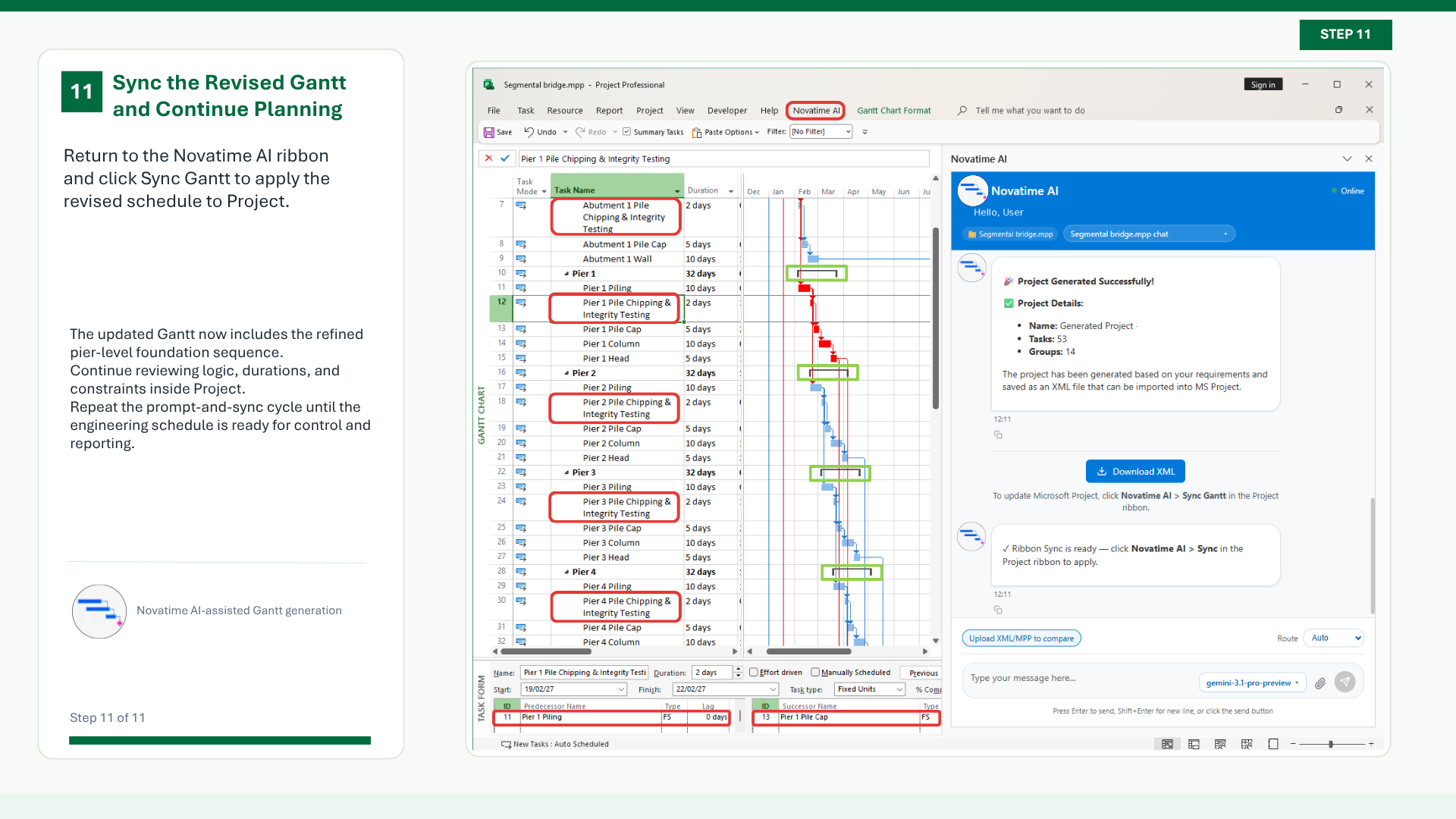Confirm the entry with the blue checkmark
Viewport: 1456px width, 819px height.
point(505,158)
